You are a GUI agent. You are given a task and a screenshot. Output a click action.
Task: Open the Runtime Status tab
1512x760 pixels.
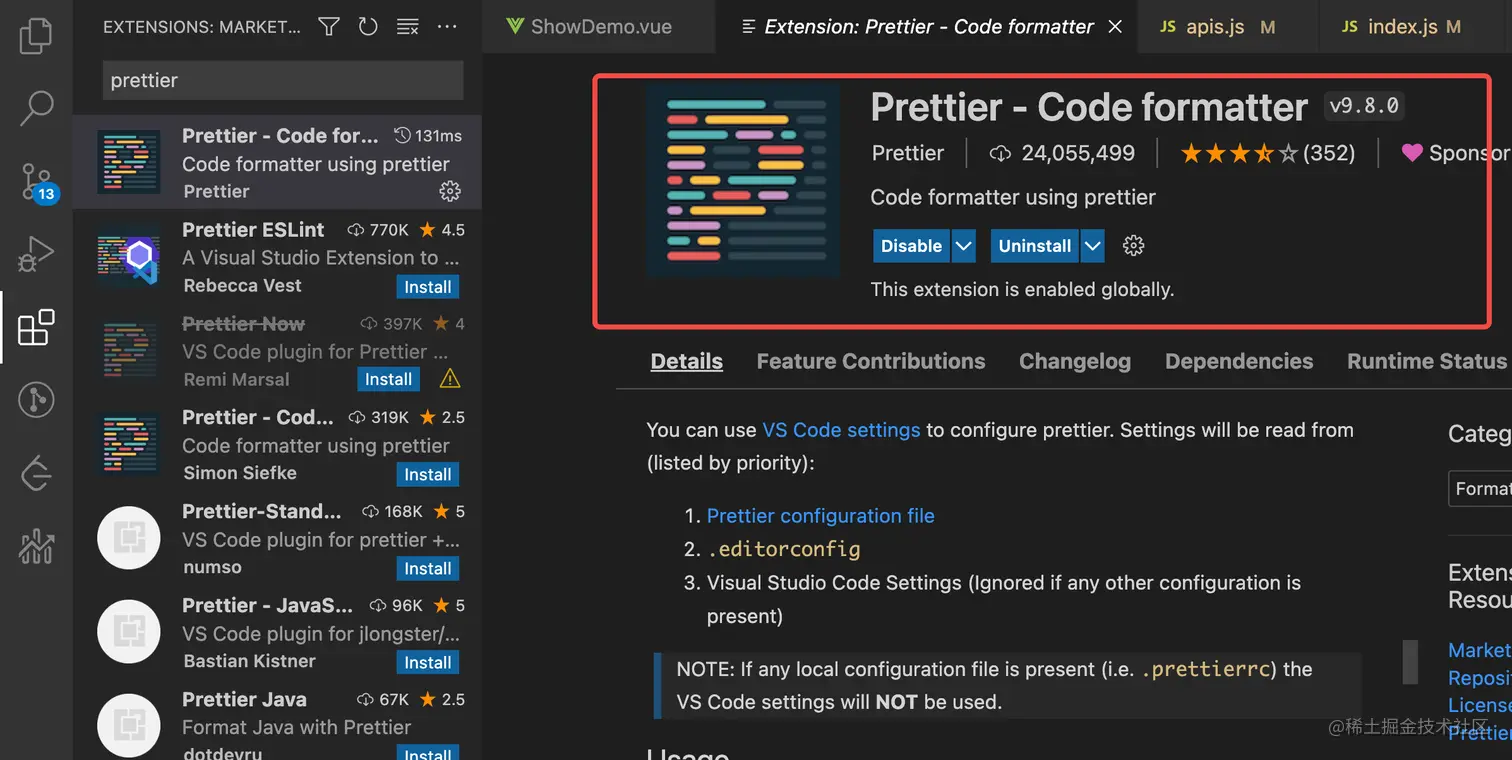[1427, 362]
